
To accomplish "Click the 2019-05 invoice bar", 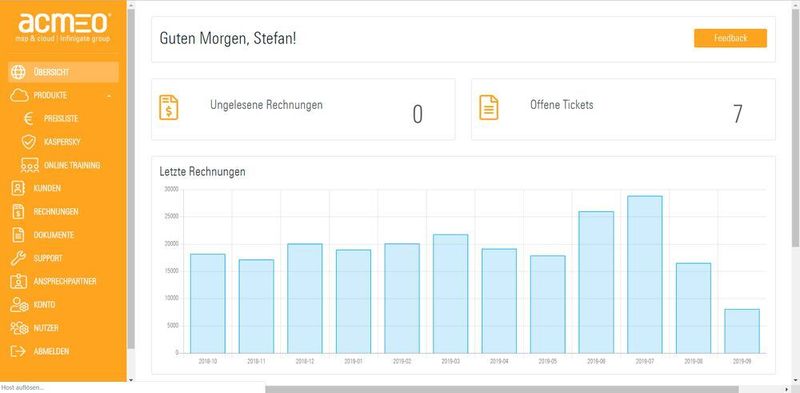I will pos(547,304).
